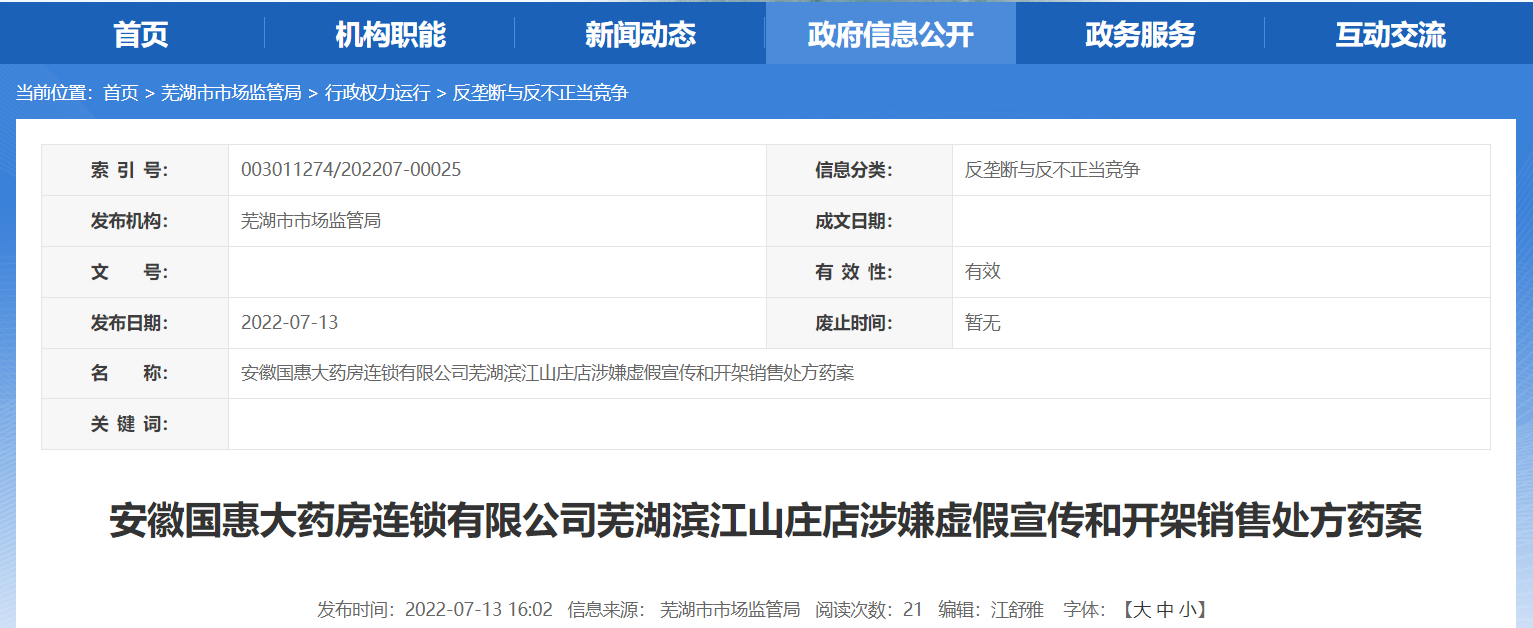
Task: Open the 政务服务 tab
Action: click(1140, 35)
